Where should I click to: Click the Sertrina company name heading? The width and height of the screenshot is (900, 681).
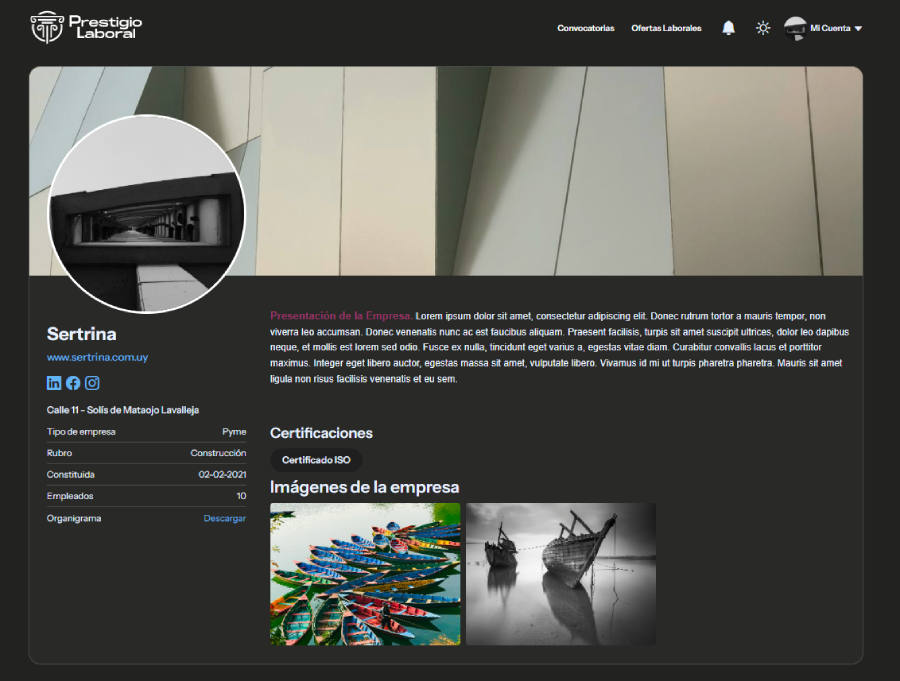pos(82,334)
